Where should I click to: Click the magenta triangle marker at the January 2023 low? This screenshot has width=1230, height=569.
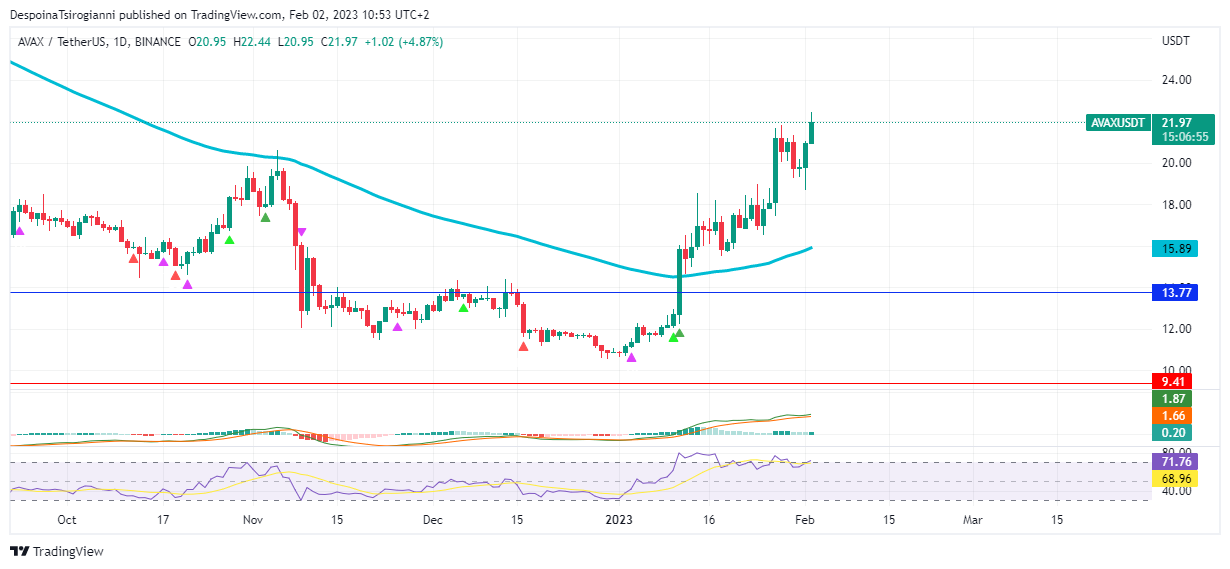[x=631, y=357]
